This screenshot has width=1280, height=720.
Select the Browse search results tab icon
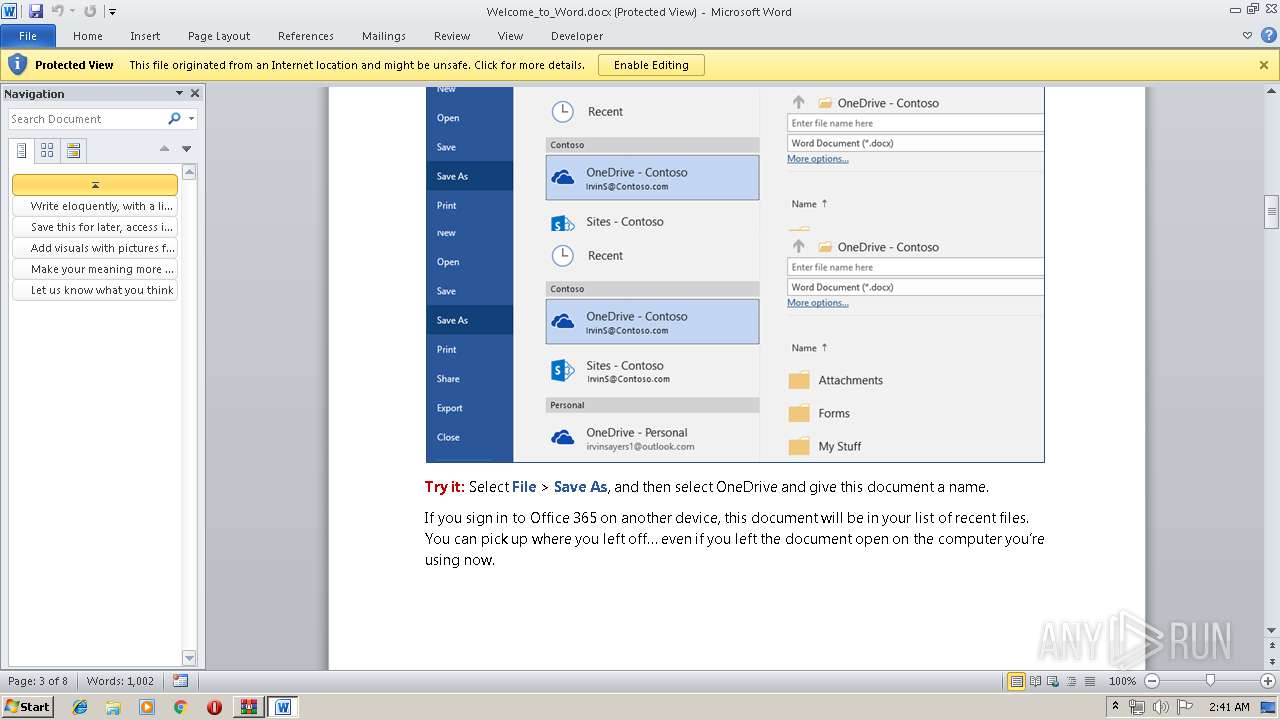pyautogui.click(x=73, y=151)
